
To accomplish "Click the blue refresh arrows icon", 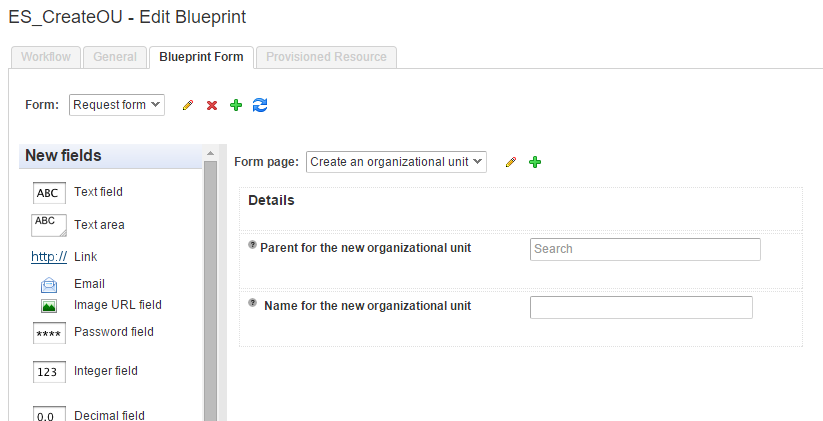I will [260, 105].
